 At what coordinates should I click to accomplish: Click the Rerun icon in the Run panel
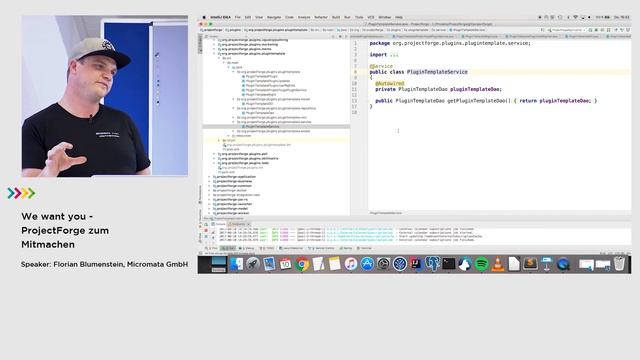point(206,224)
